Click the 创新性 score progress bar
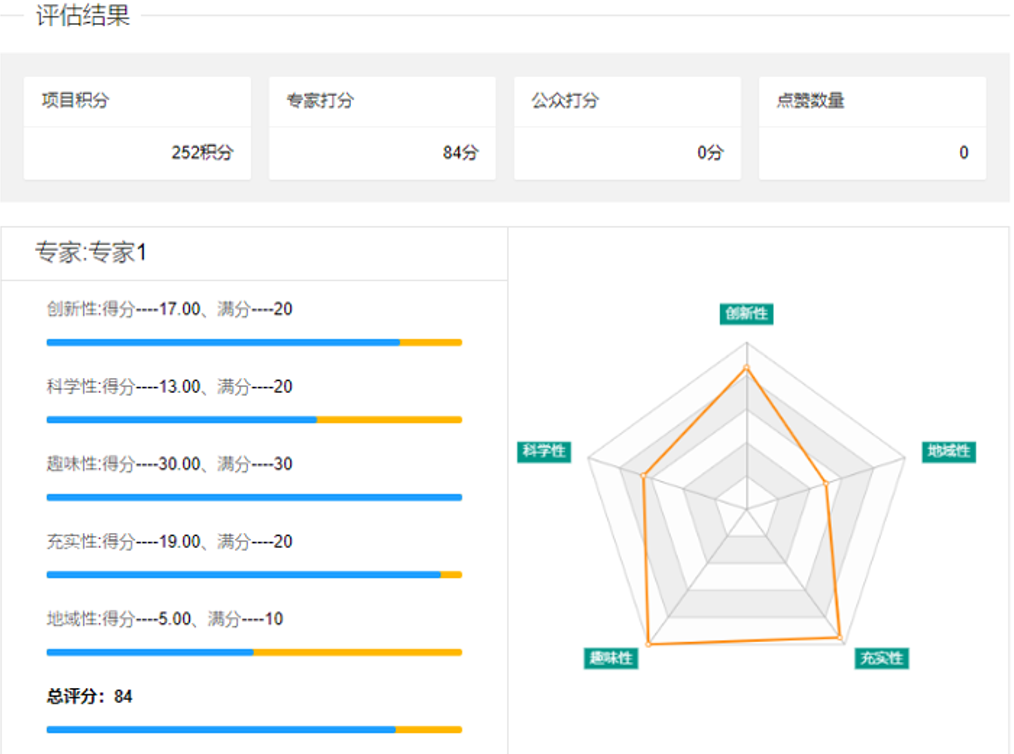 [x=254, y=342]
